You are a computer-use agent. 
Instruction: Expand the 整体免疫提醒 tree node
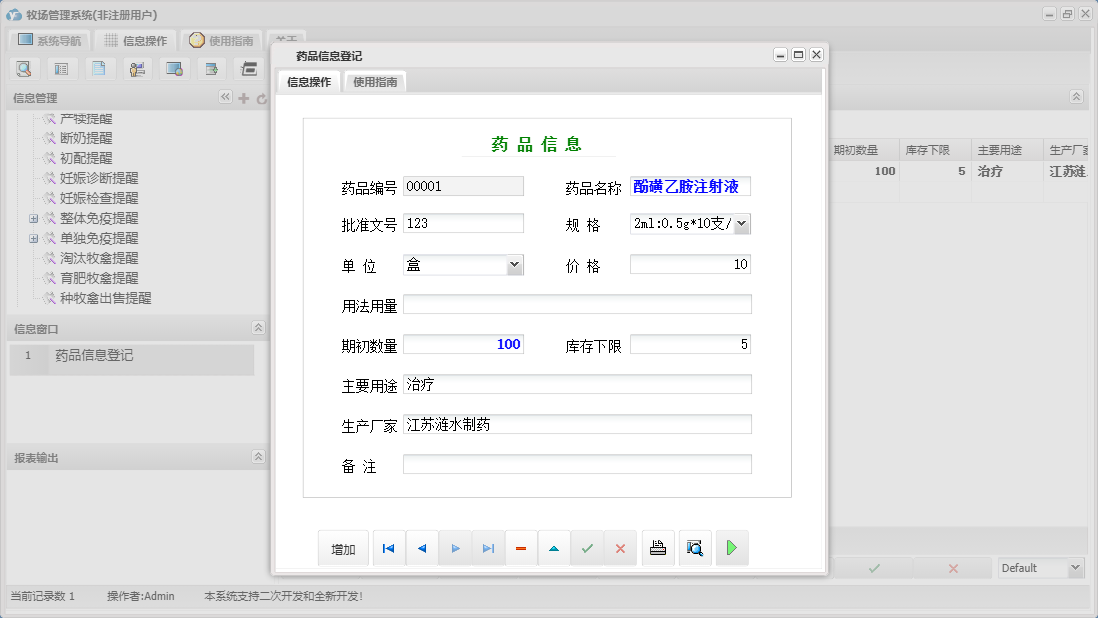(33, 218)
